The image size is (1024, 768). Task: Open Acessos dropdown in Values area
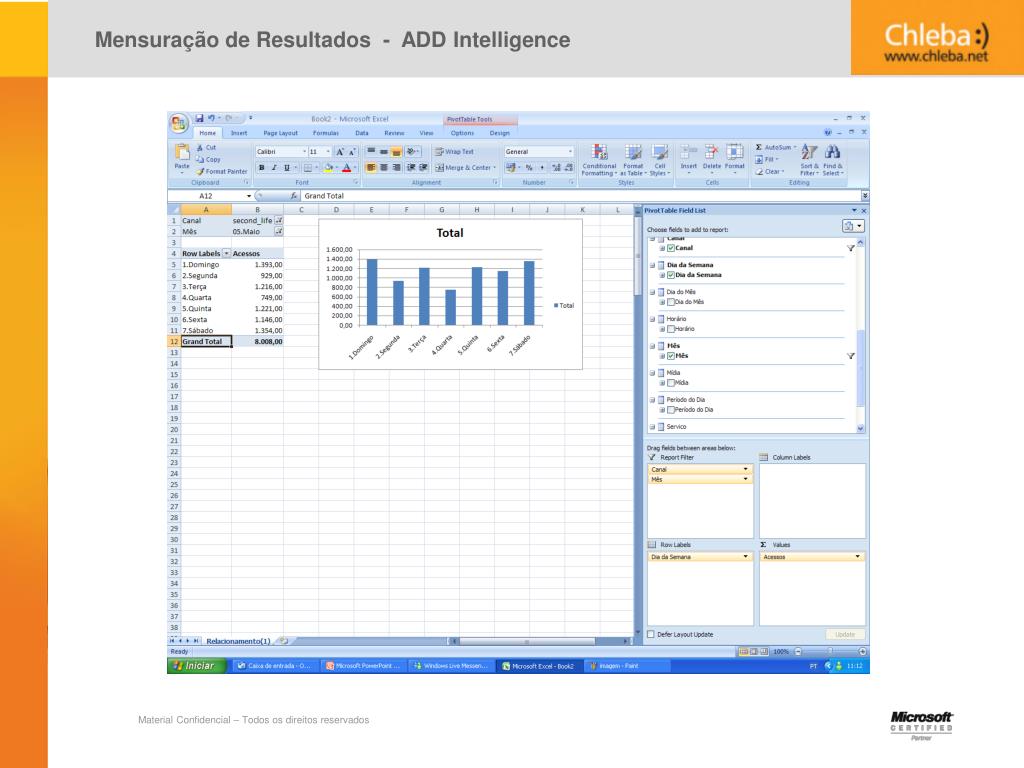click(857, 557)
